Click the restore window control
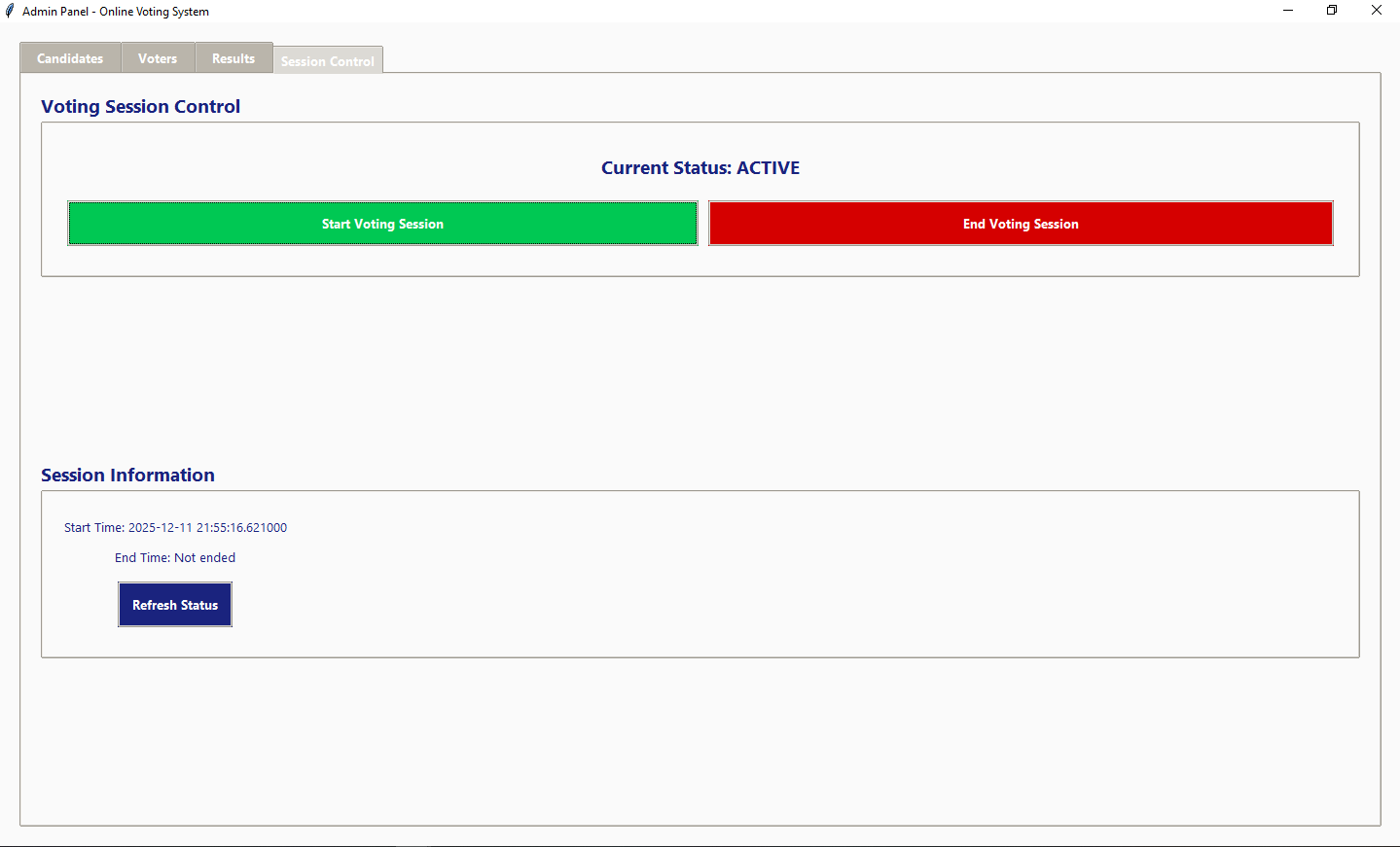The height and width of the screenshot is (847, 1400). [x=1332, y=10]
